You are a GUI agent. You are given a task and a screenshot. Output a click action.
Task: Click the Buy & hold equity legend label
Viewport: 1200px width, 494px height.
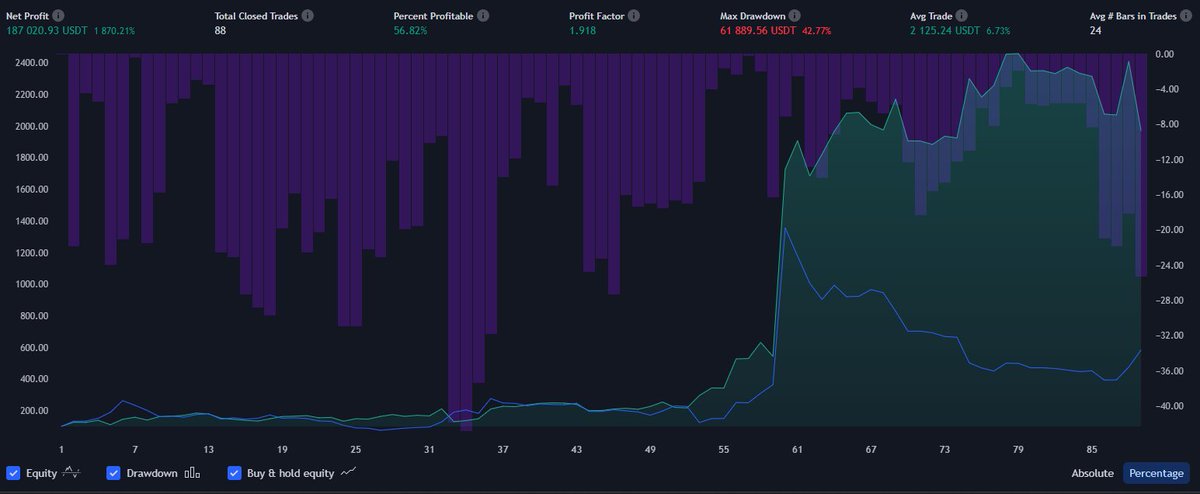point(291,473)
